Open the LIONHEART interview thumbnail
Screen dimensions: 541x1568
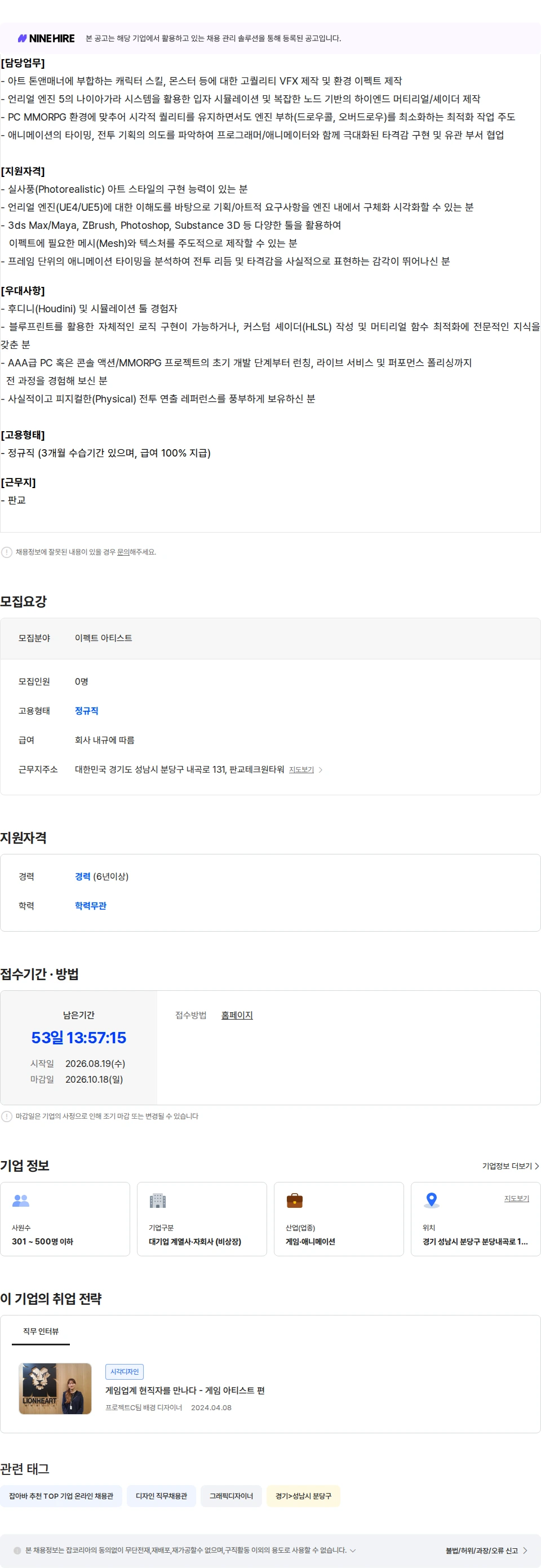pos(55,1388)
